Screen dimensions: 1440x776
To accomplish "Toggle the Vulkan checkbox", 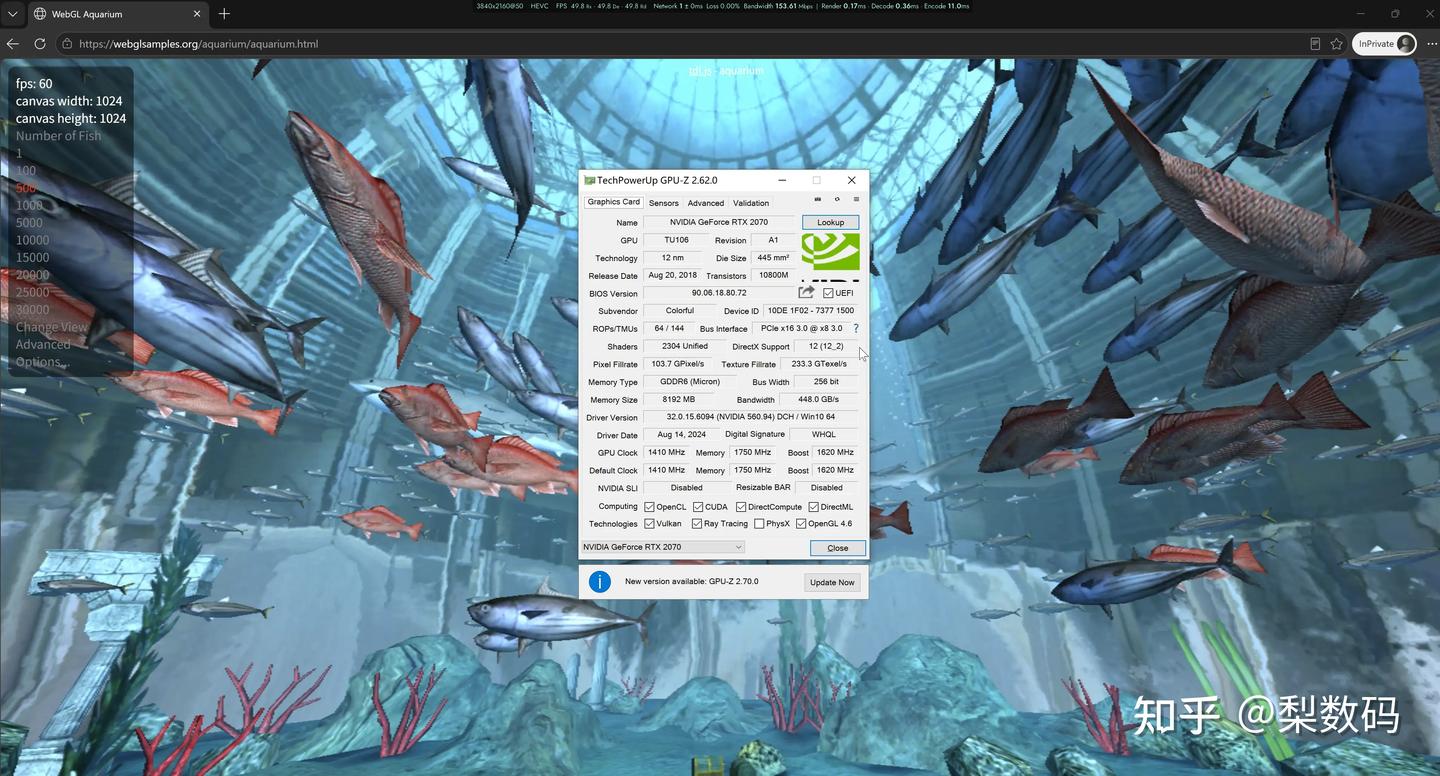I will 649,524.
